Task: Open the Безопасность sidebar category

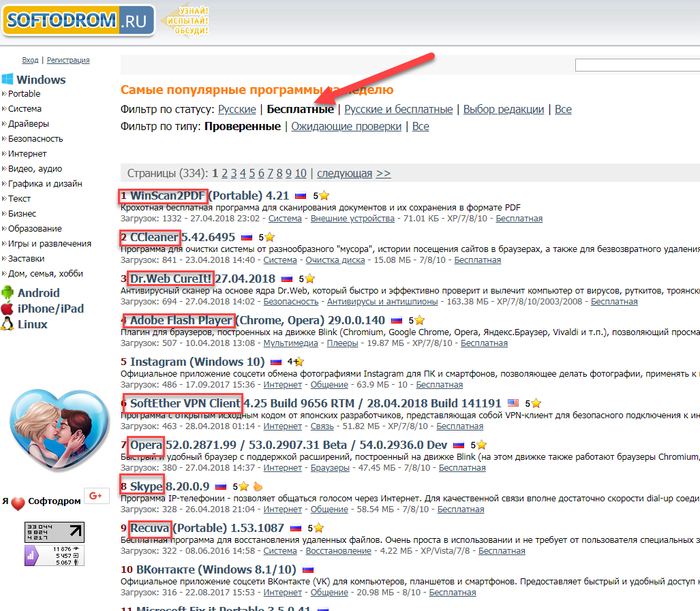Action: coord(35,139)
